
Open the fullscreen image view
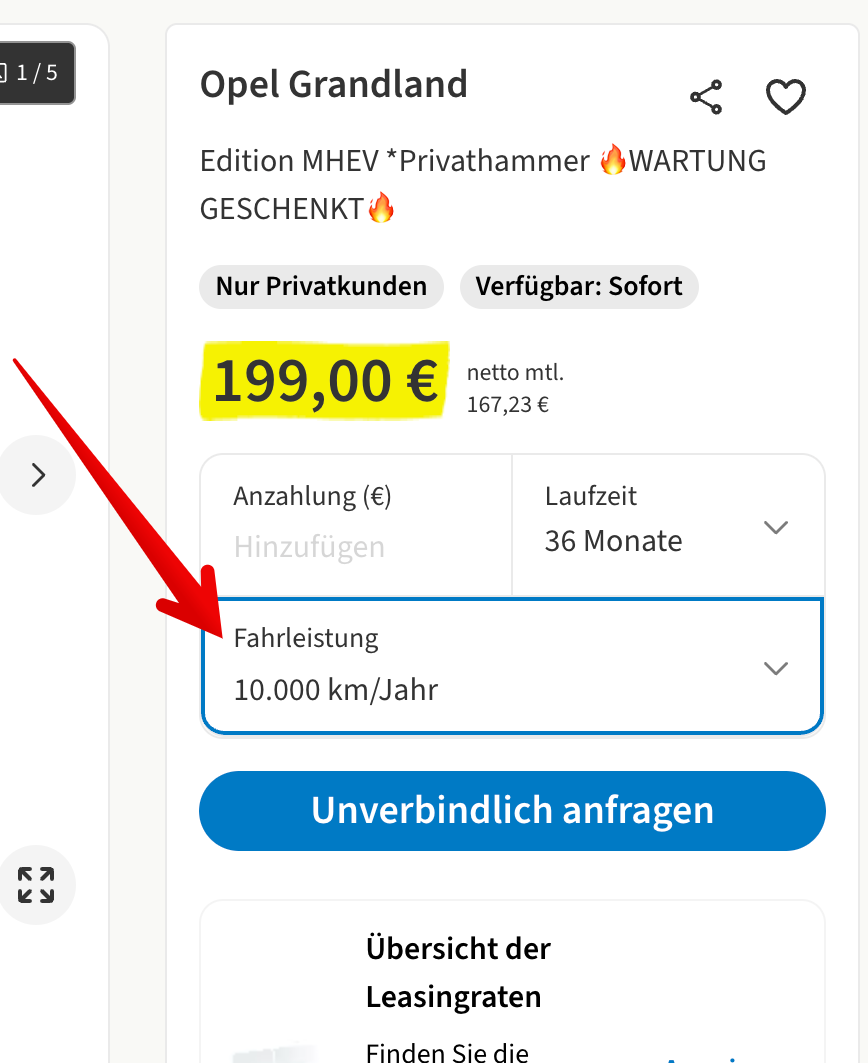tap(36, 885)
